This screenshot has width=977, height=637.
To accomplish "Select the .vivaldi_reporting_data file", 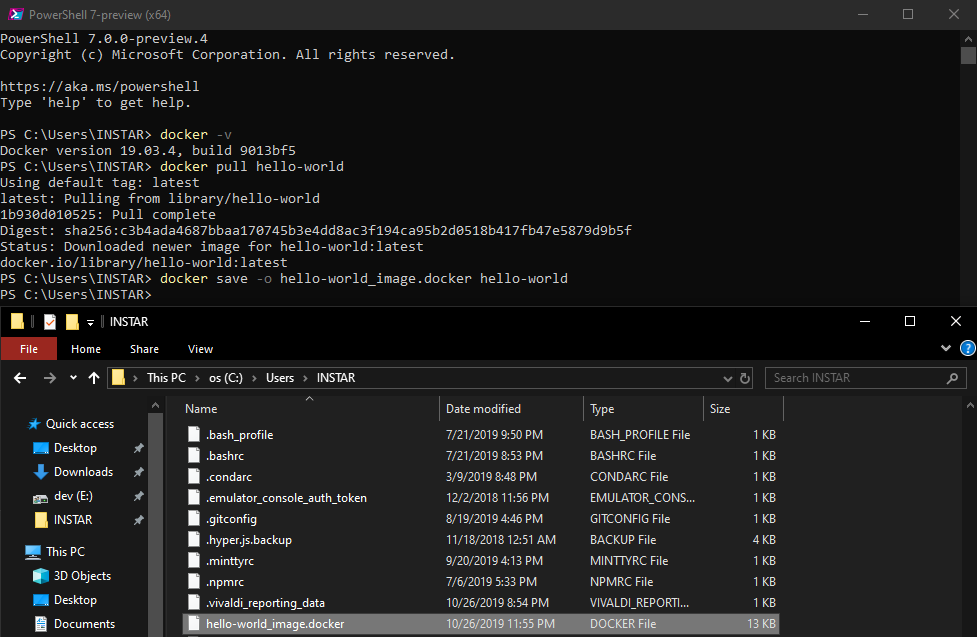I will pyautogui.click(x=481, y=603).
